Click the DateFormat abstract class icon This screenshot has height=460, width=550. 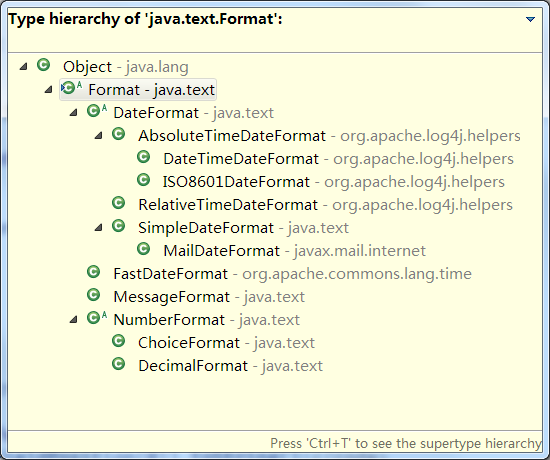point(96,111)
